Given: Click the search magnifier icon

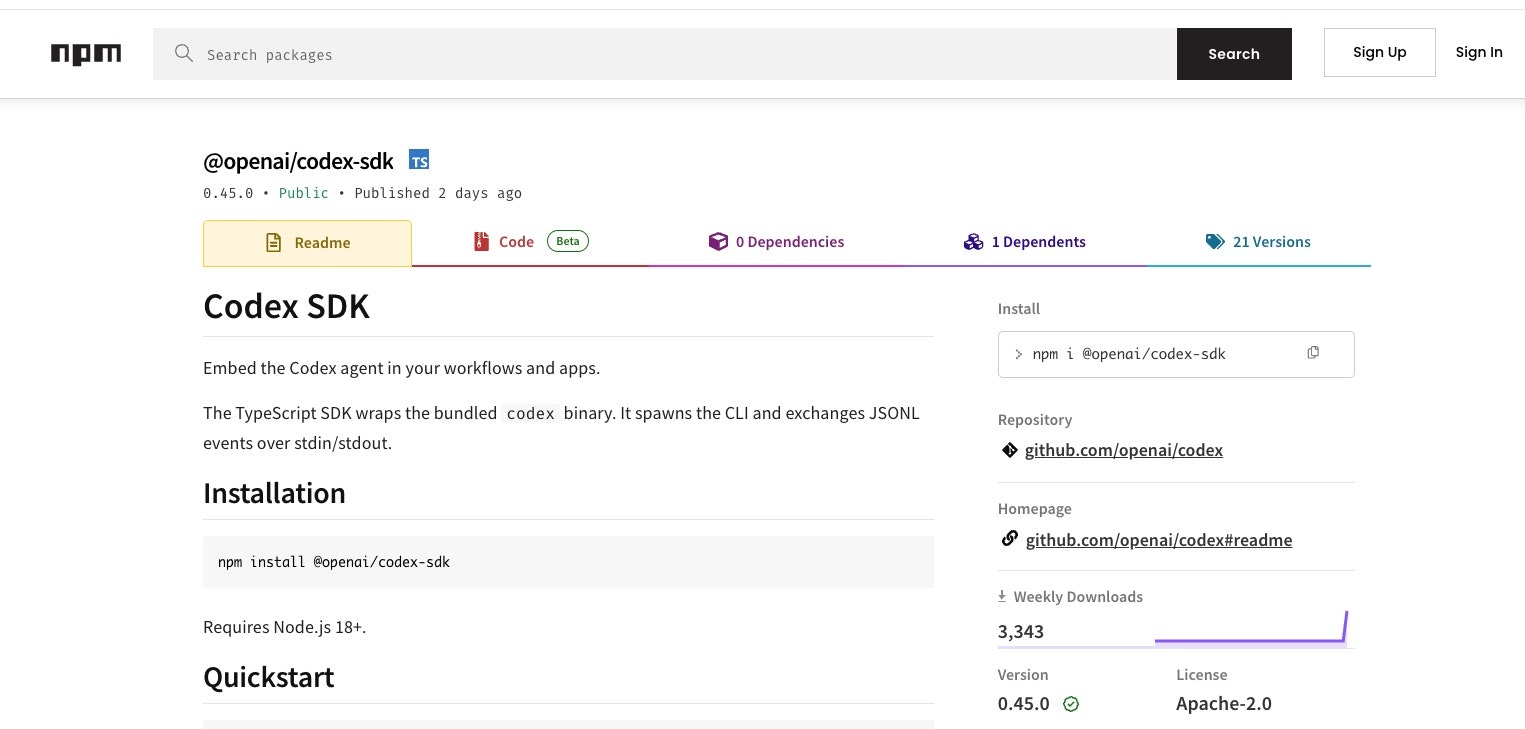Looking at the screenshot, I should pyautogui.click(x=184, y=54).
